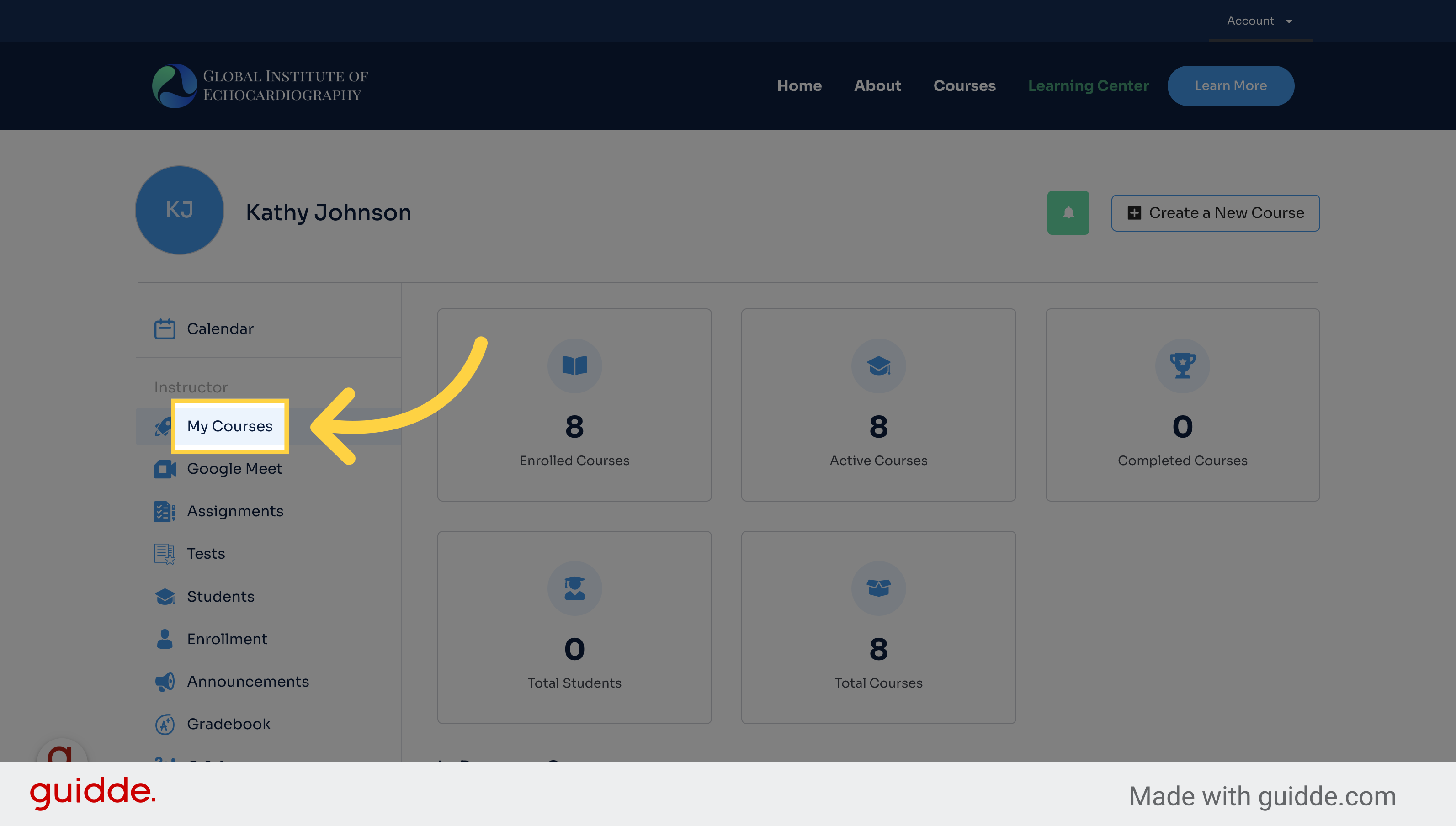Open the Account dropdown menu
Image resolution: width=1456 pixels, height=826 pixels.
tap(1257, 20)
